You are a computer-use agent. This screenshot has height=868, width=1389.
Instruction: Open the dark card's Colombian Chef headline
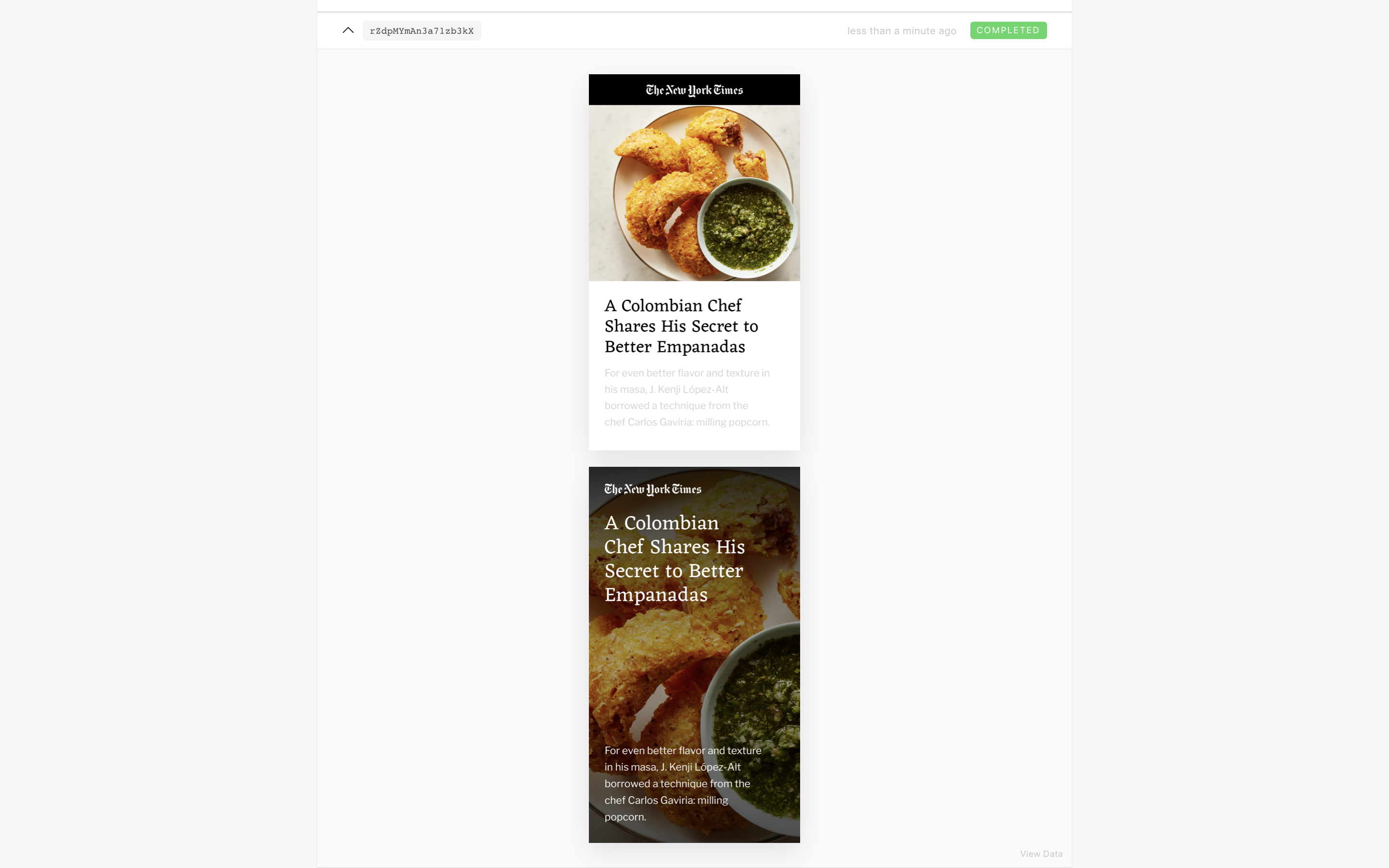(x=674, y=558)
